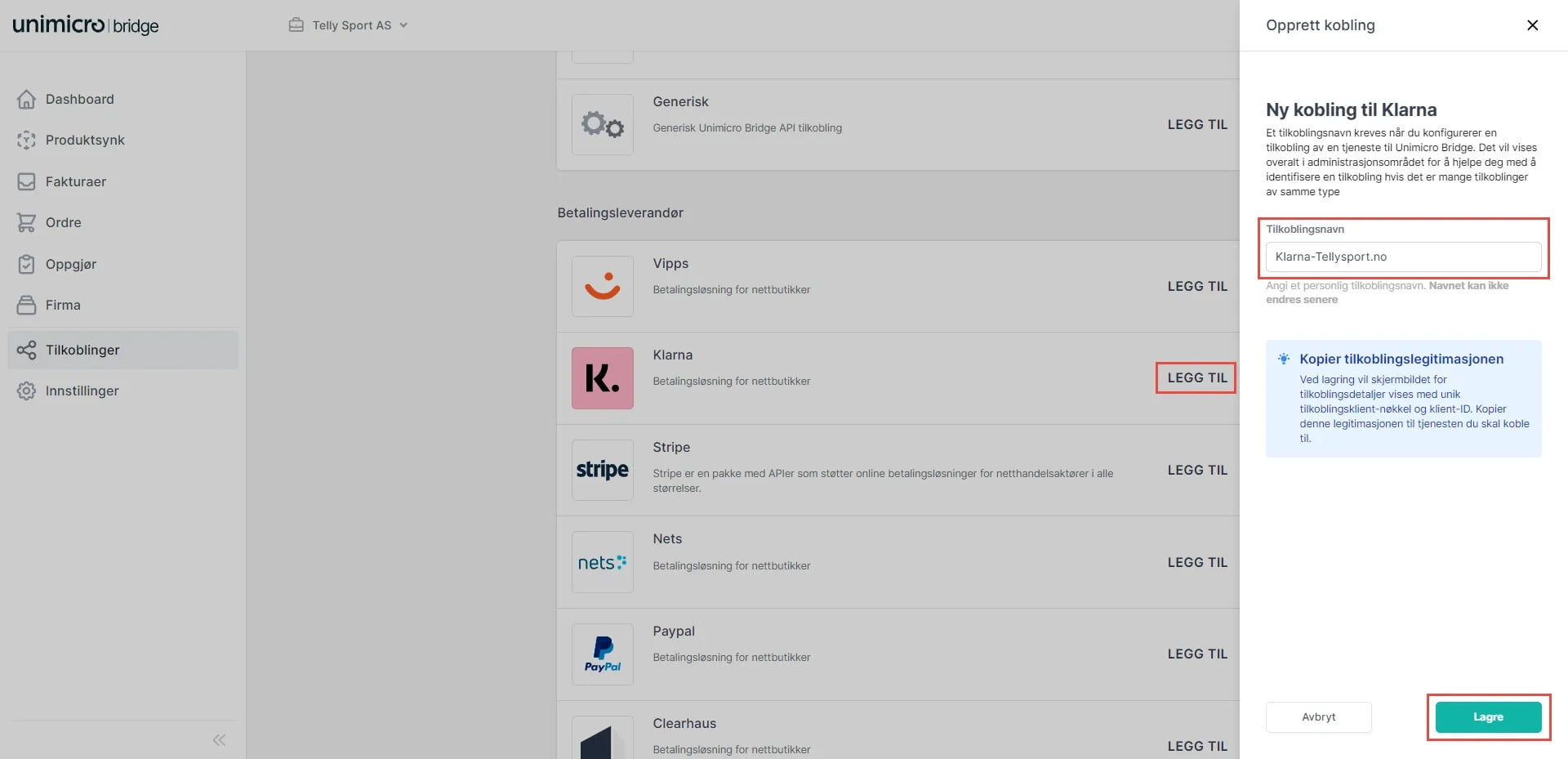Click the Oppgjør clipboard icon

26,264
